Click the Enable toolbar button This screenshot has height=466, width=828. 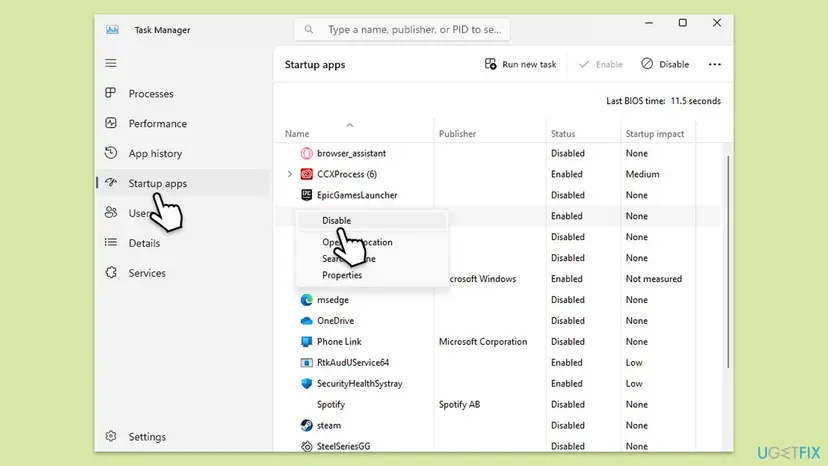click(x=601, y=64)
